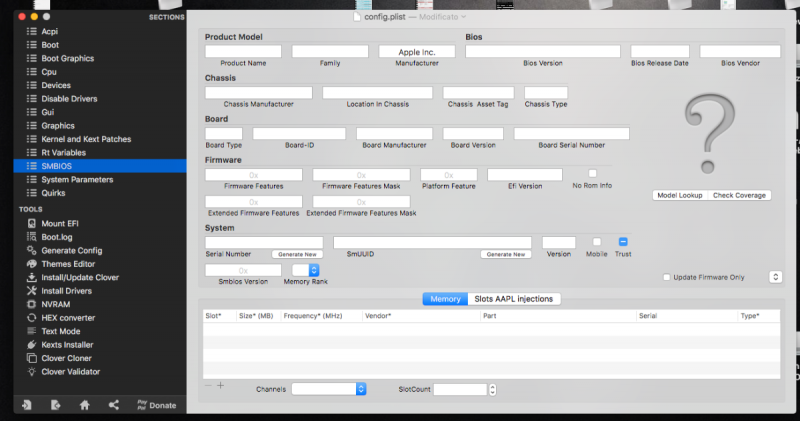Click the Model Lookup button
Viewport: 800px width, 421px height.
click(680, 195)
